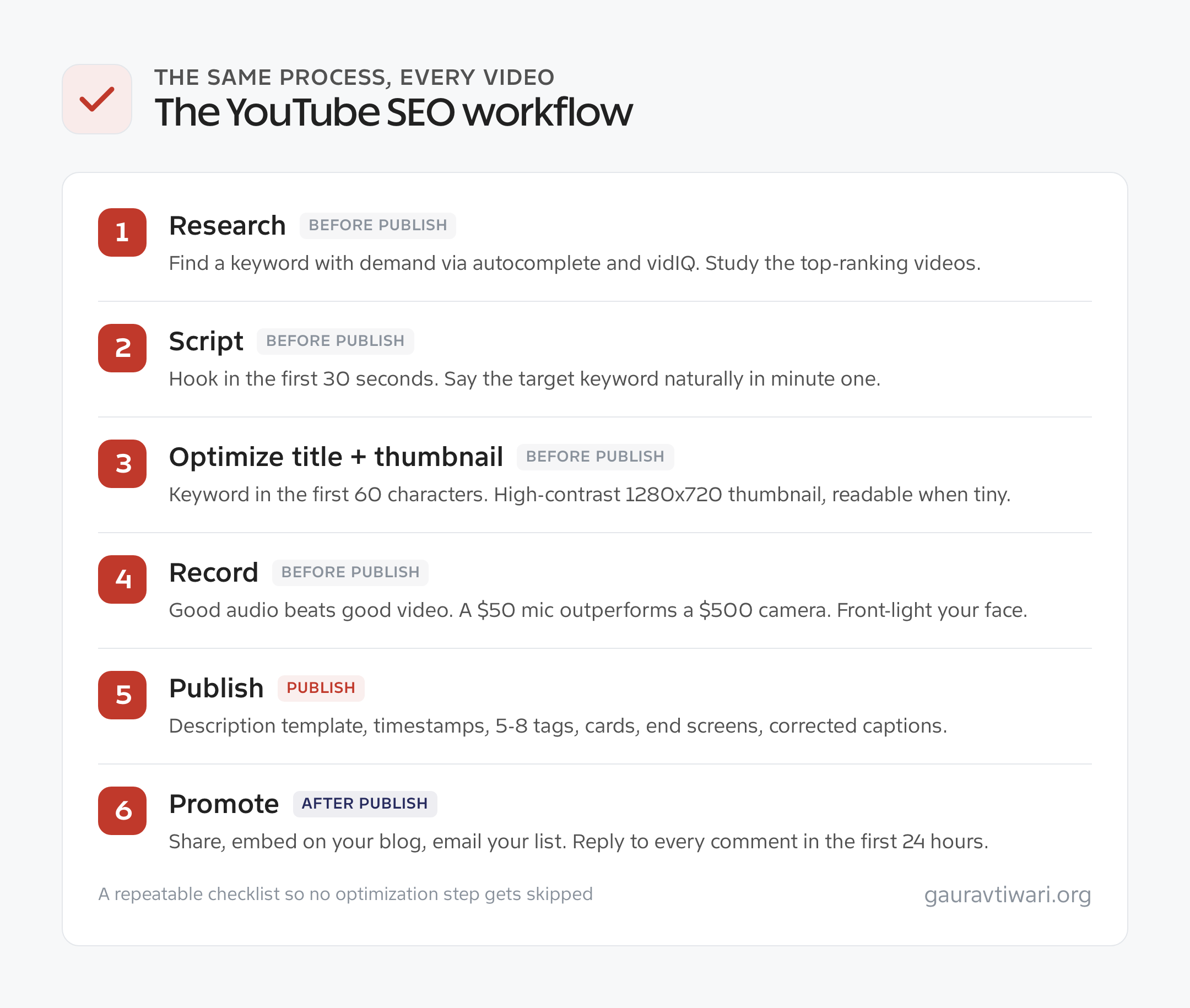Click "THE SAME PROCESS, EVERY VIDEO" subtitle

(x=354, y=77)
